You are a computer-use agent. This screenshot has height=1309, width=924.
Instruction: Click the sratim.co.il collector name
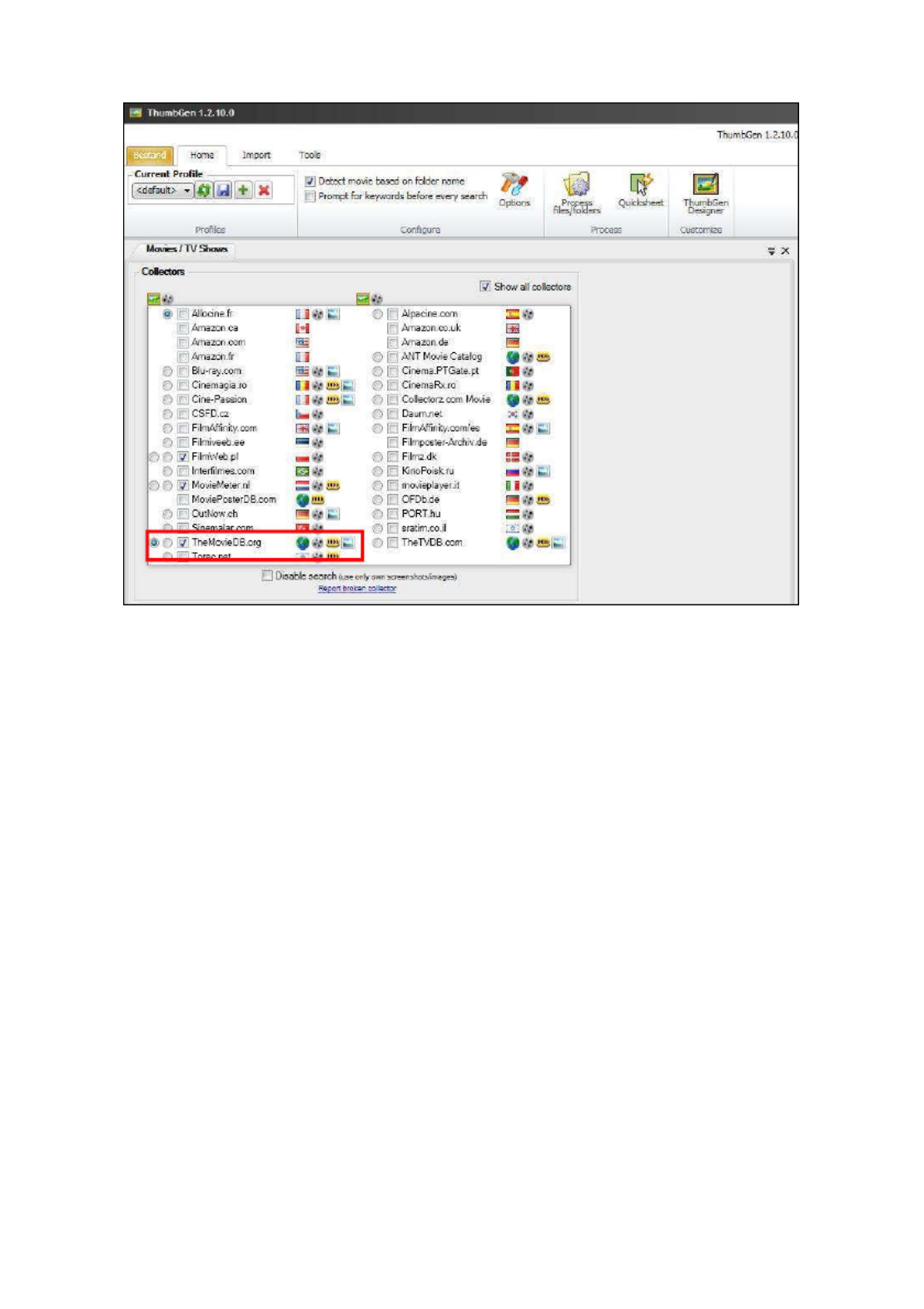point(424,528)
